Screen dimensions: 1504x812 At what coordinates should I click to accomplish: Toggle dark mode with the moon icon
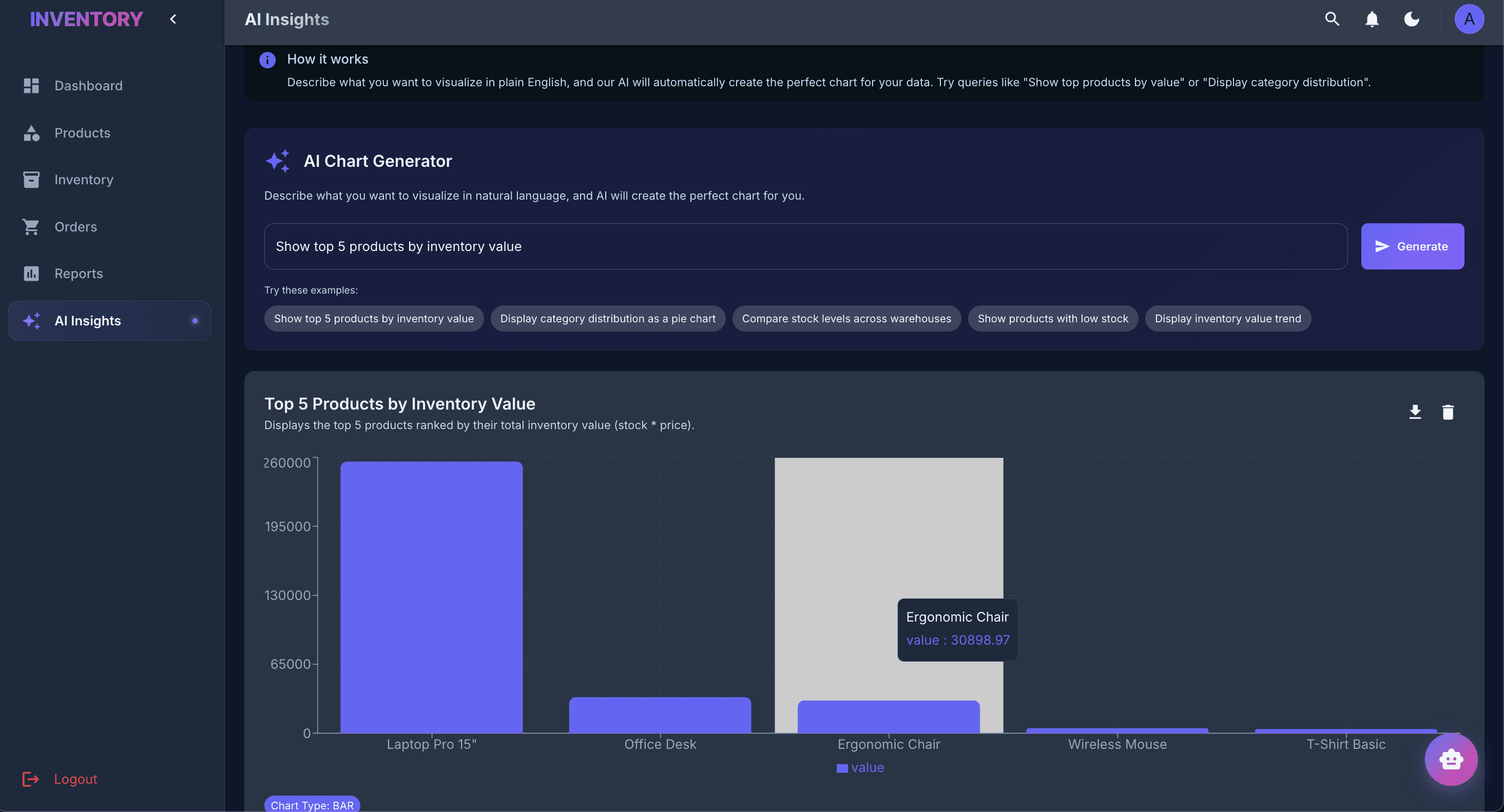1411,20
